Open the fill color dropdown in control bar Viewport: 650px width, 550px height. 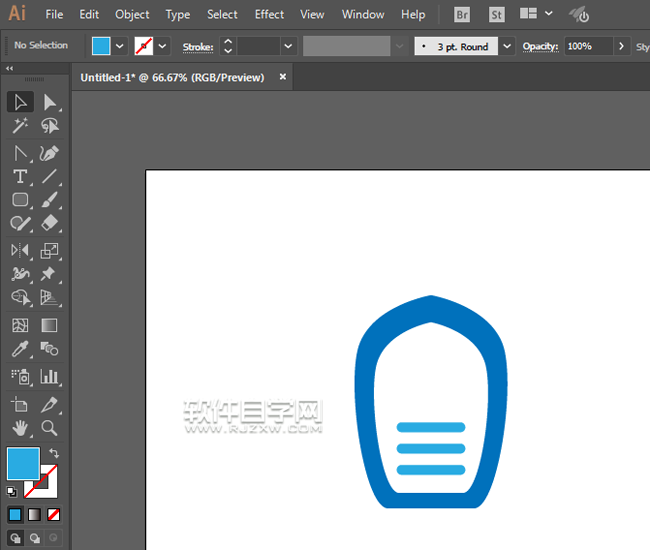click(x=120, y=46)
